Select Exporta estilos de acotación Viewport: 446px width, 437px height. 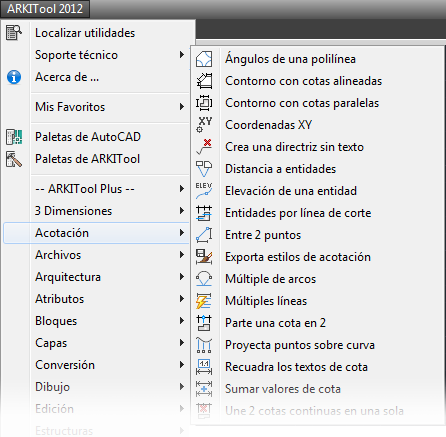(298, 257)
